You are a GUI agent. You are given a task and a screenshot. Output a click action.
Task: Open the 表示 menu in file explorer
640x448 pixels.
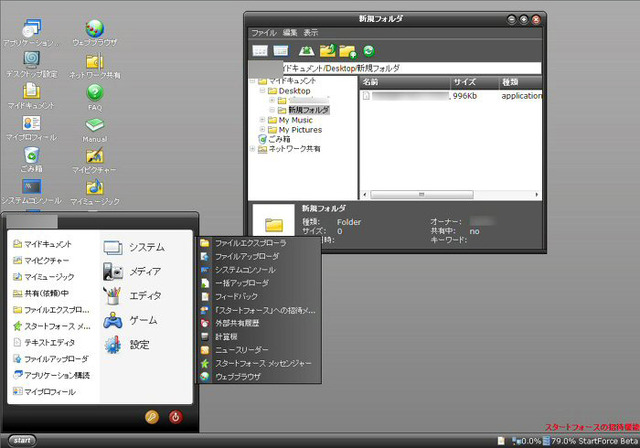(x=311, y=33)
